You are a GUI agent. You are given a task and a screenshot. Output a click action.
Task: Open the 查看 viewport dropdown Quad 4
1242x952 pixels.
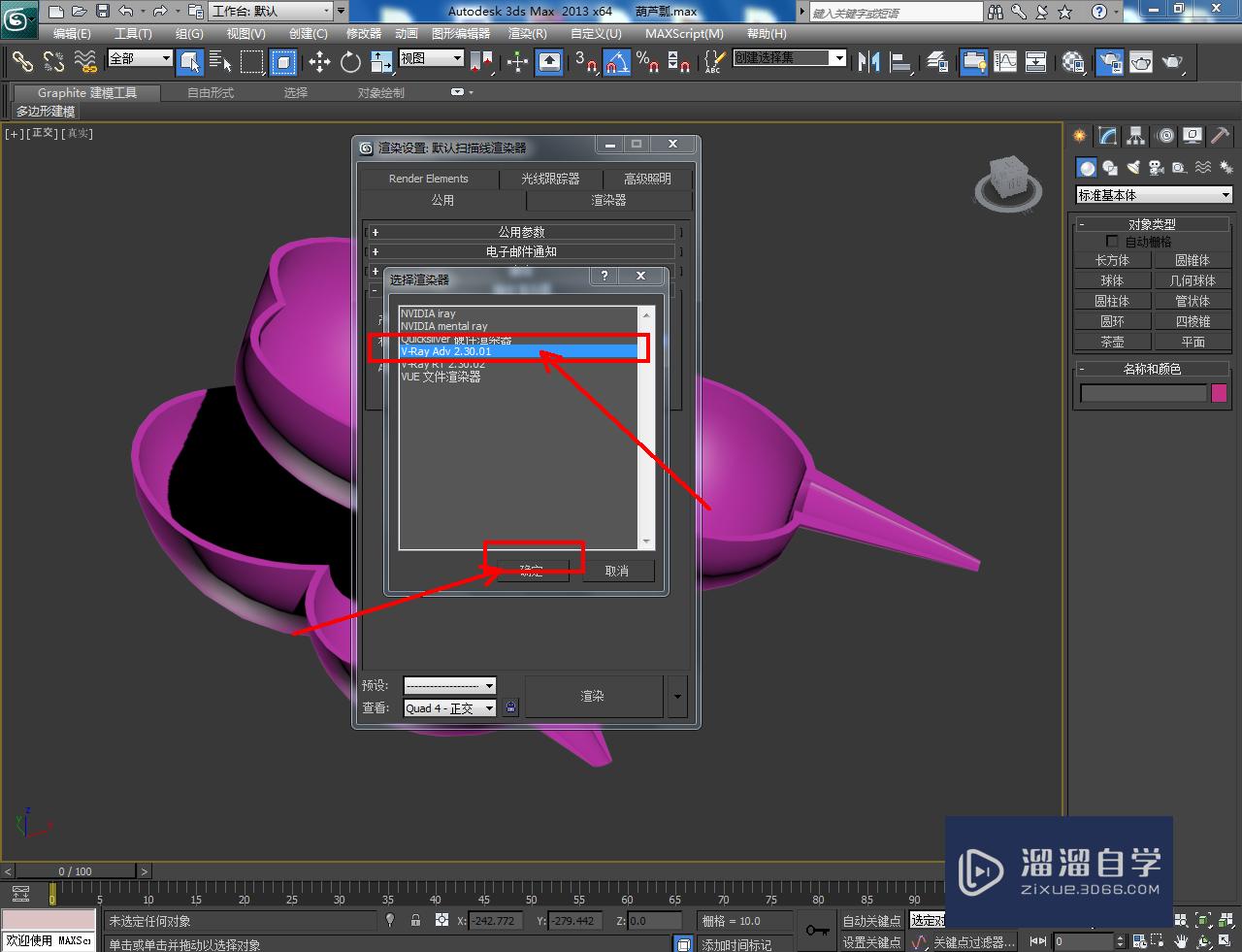[449, 708]
